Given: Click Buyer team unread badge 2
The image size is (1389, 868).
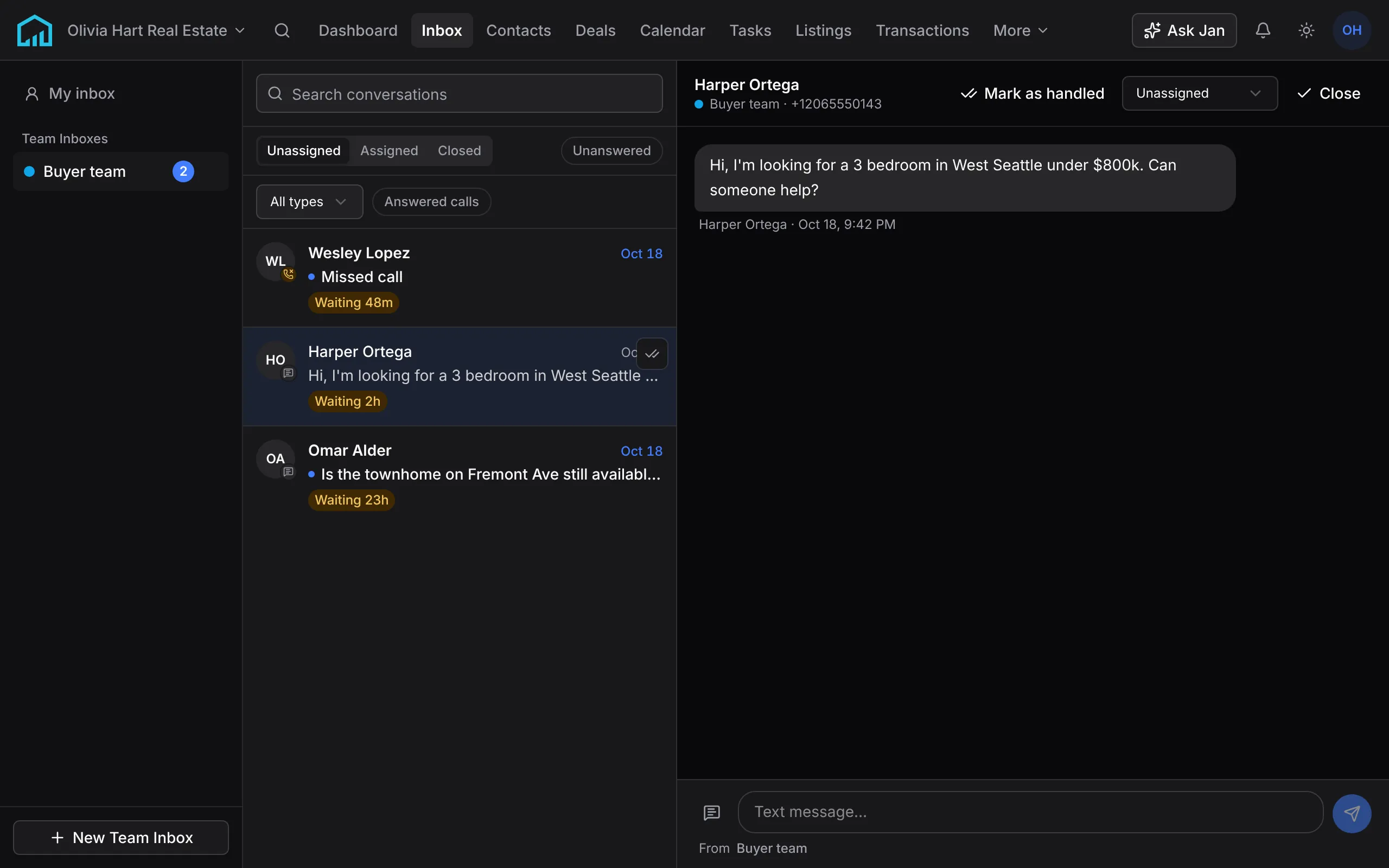Looking at the screenshot, I should coord(183,171).
